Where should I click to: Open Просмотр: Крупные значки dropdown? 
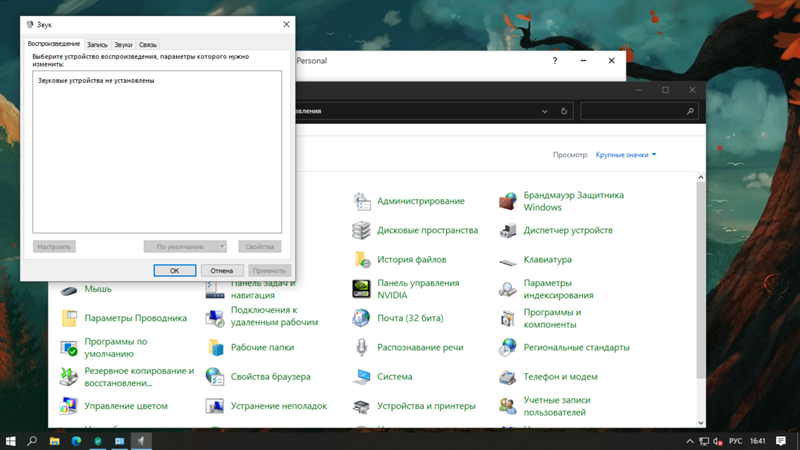pos(626,155)
